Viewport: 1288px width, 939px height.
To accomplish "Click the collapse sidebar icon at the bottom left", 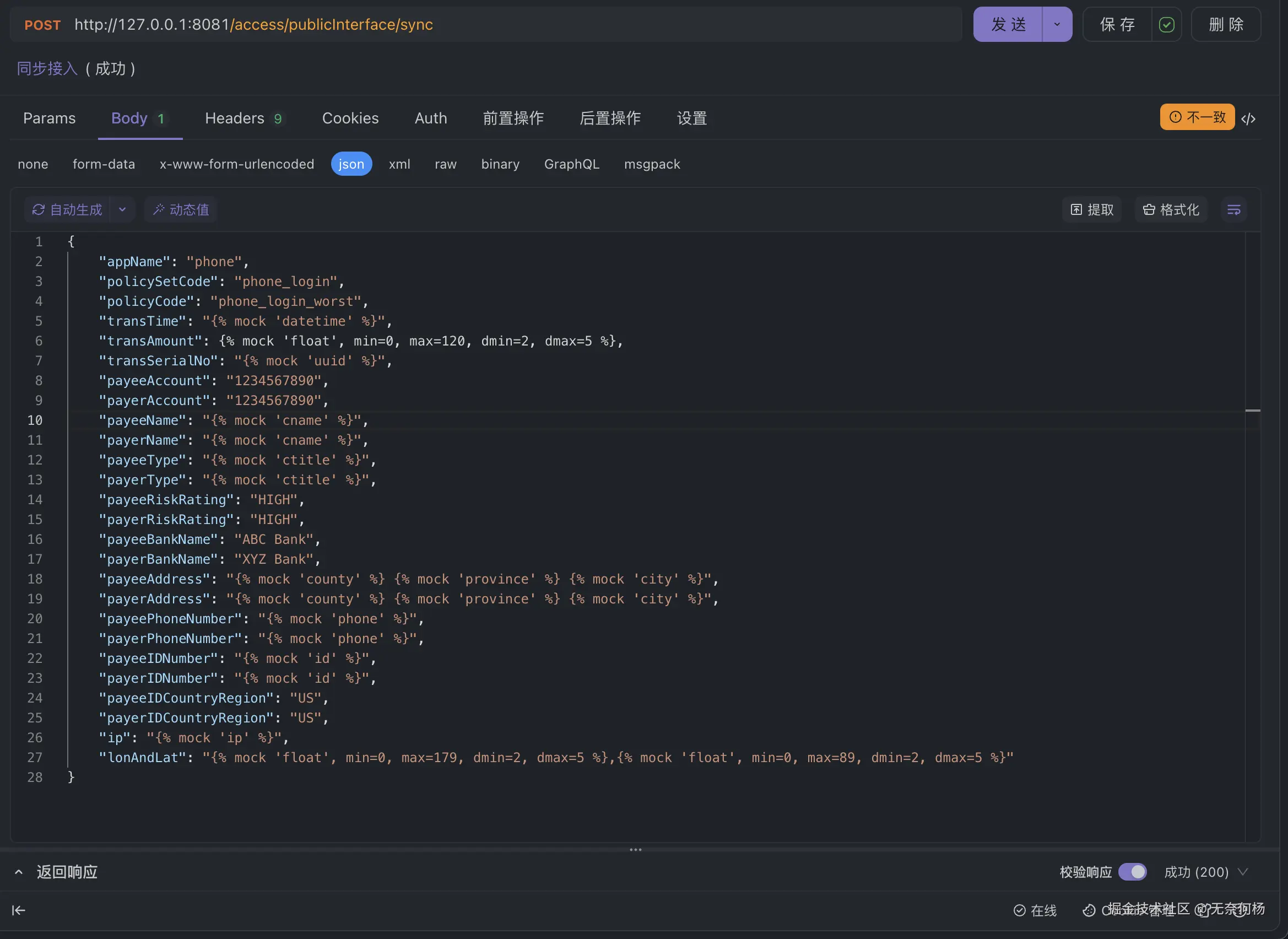I will tap(19, 910).
